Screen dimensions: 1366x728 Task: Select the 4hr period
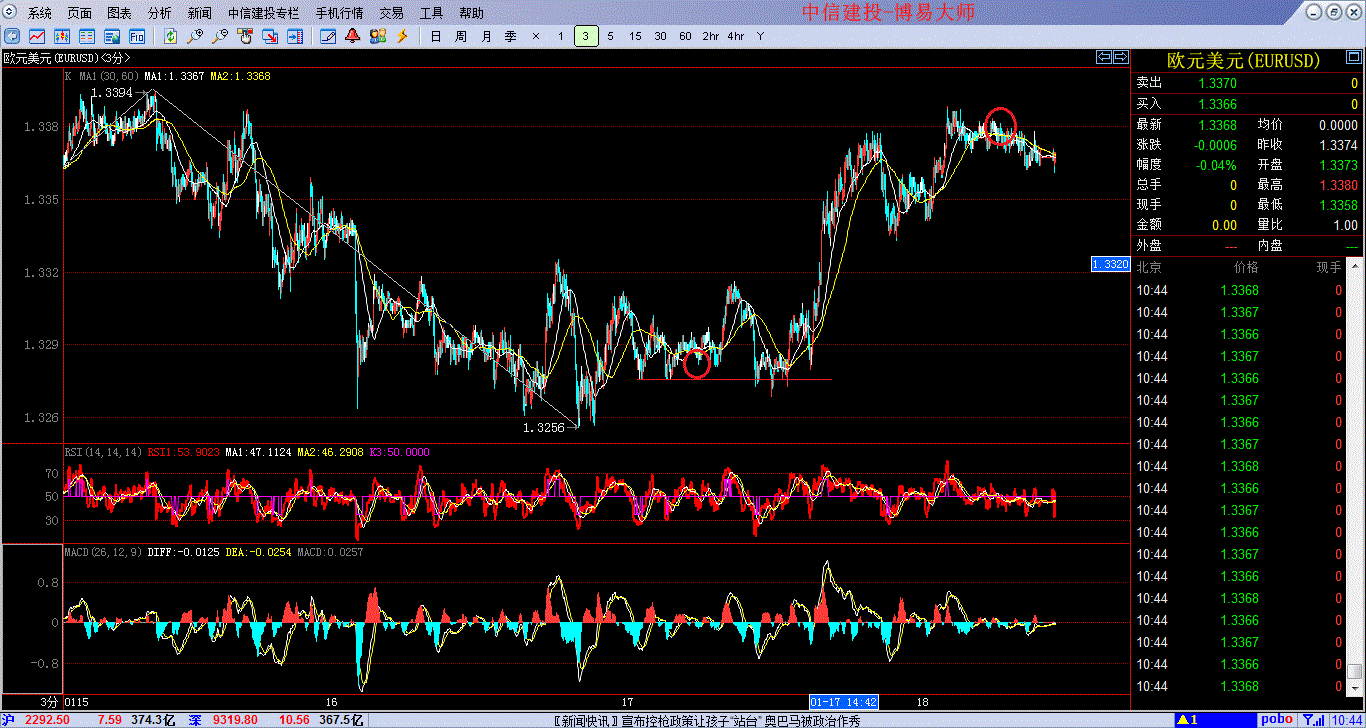pos(736,36)
